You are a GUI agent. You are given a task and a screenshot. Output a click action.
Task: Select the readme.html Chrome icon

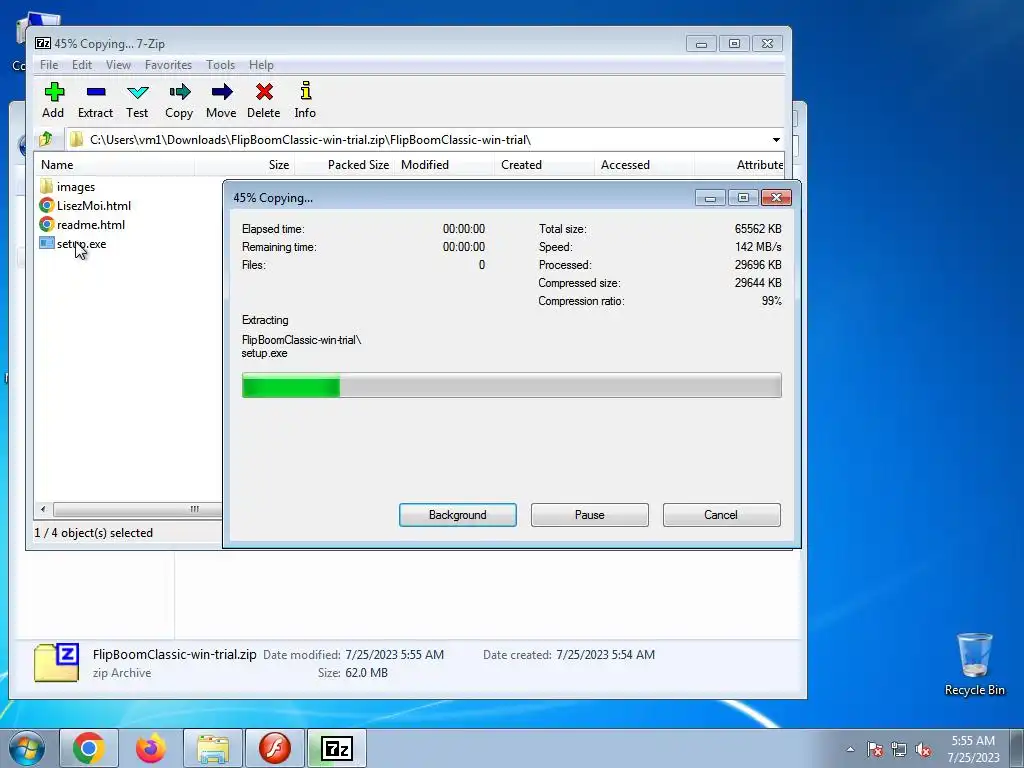(46, 225)
